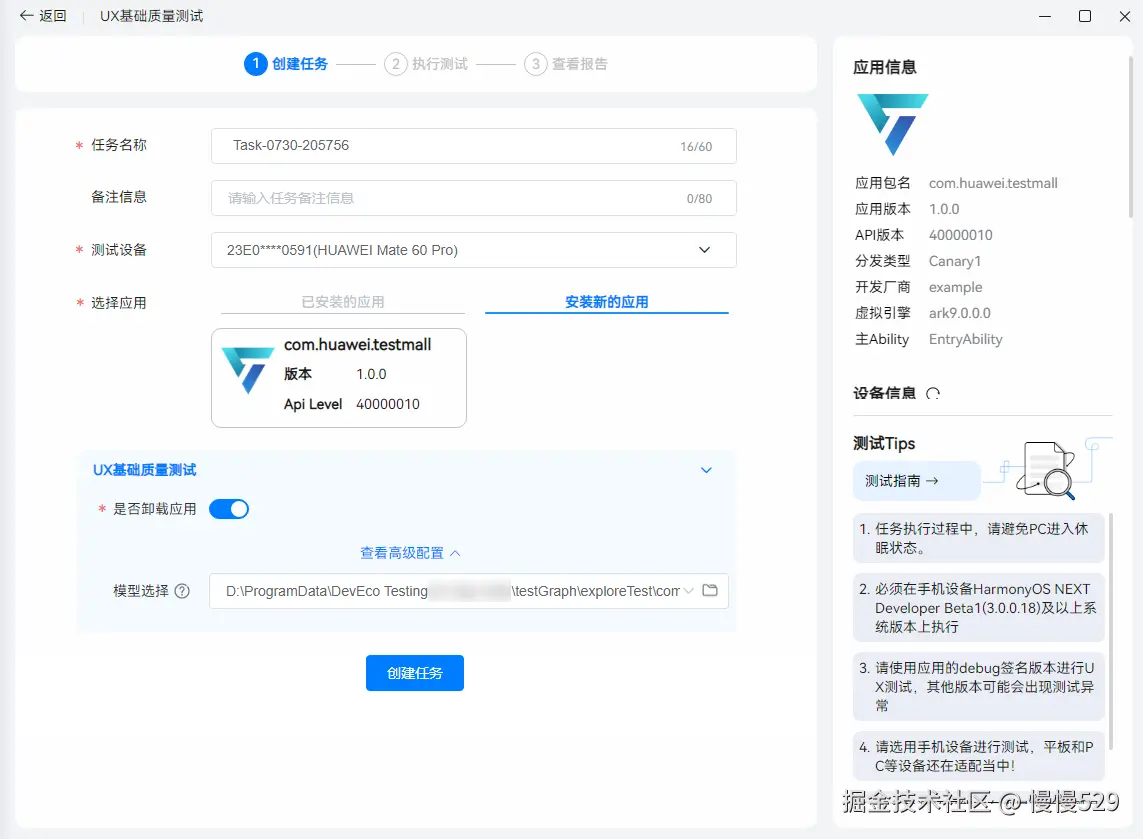Click the tips list scrollbar
The width and height of the screenshot is (1143, 839).
pos(1110,631)
